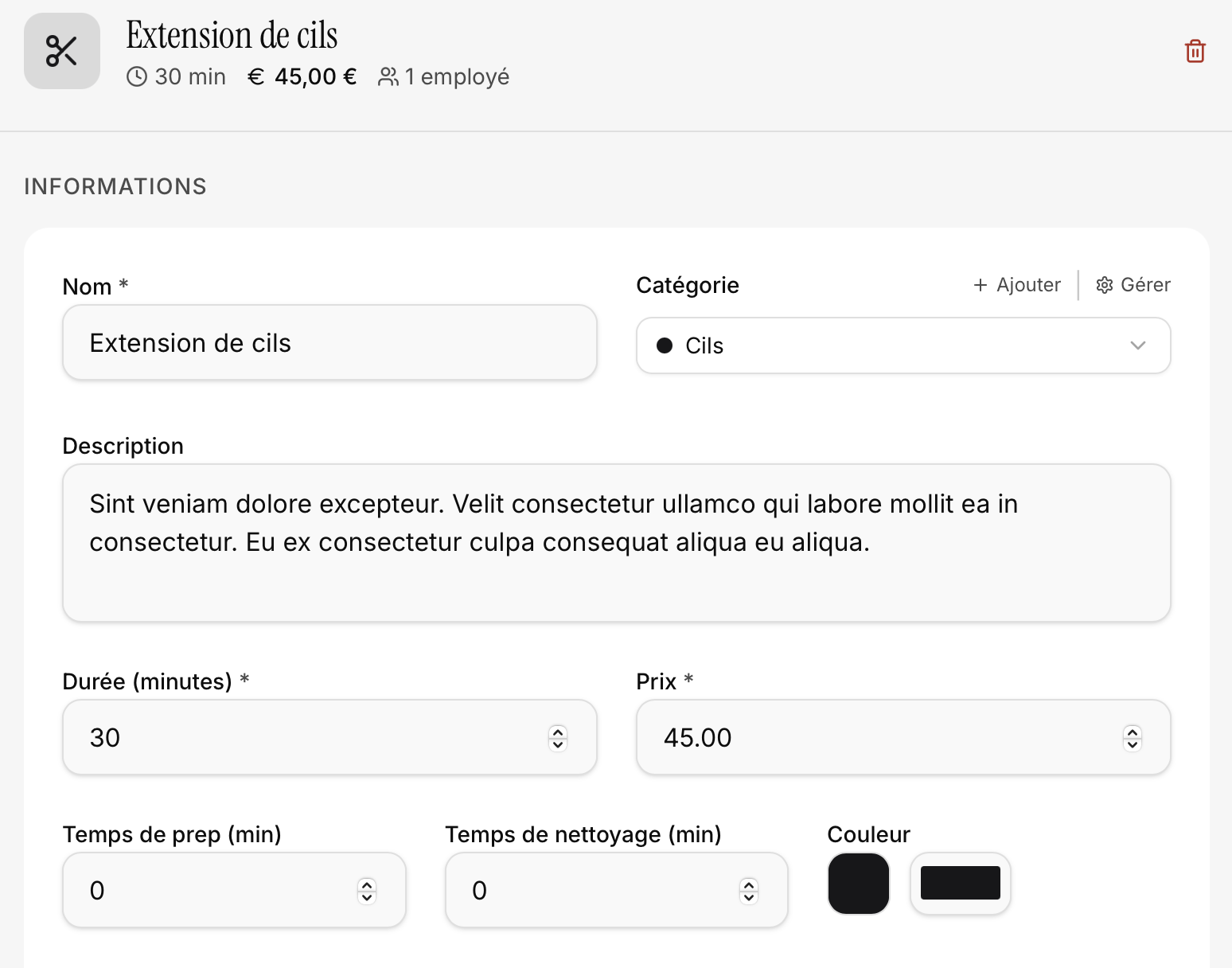
Task: Click the scissors service icon
Action: pyautogui.click(x=61, y=50)
